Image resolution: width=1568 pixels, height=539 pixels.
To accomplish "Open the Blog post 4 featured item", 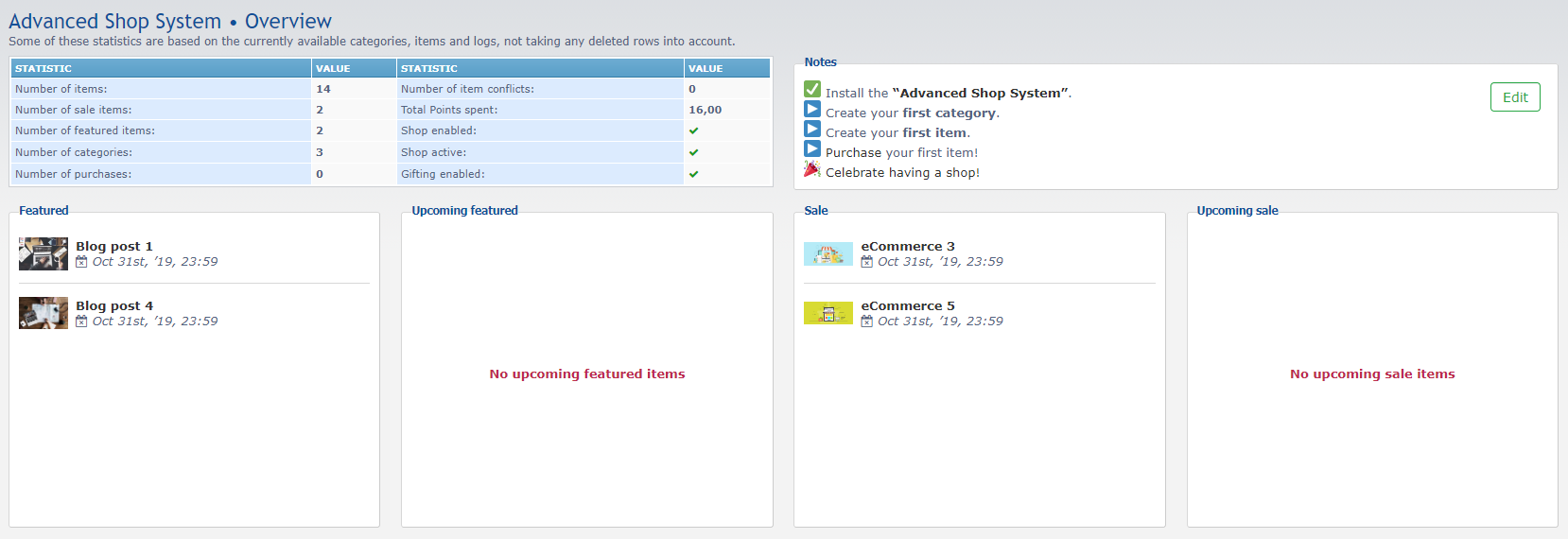I will point(113,305).
